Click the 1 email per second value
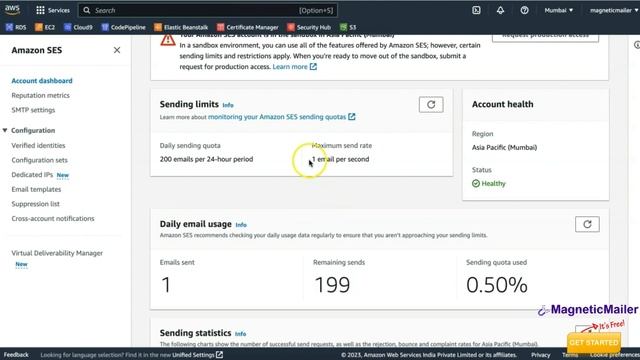This screenshot has height=360, width=640. pos(340,159)
